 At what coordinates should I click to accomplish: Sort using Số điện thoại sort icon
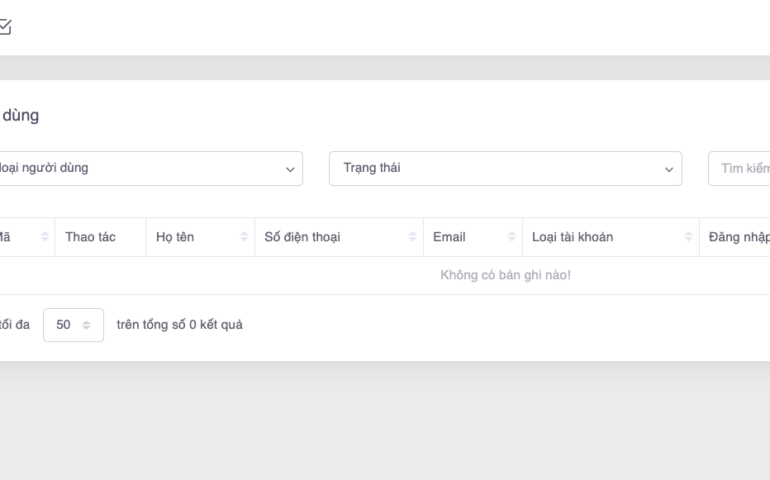[x=412, y=237]
